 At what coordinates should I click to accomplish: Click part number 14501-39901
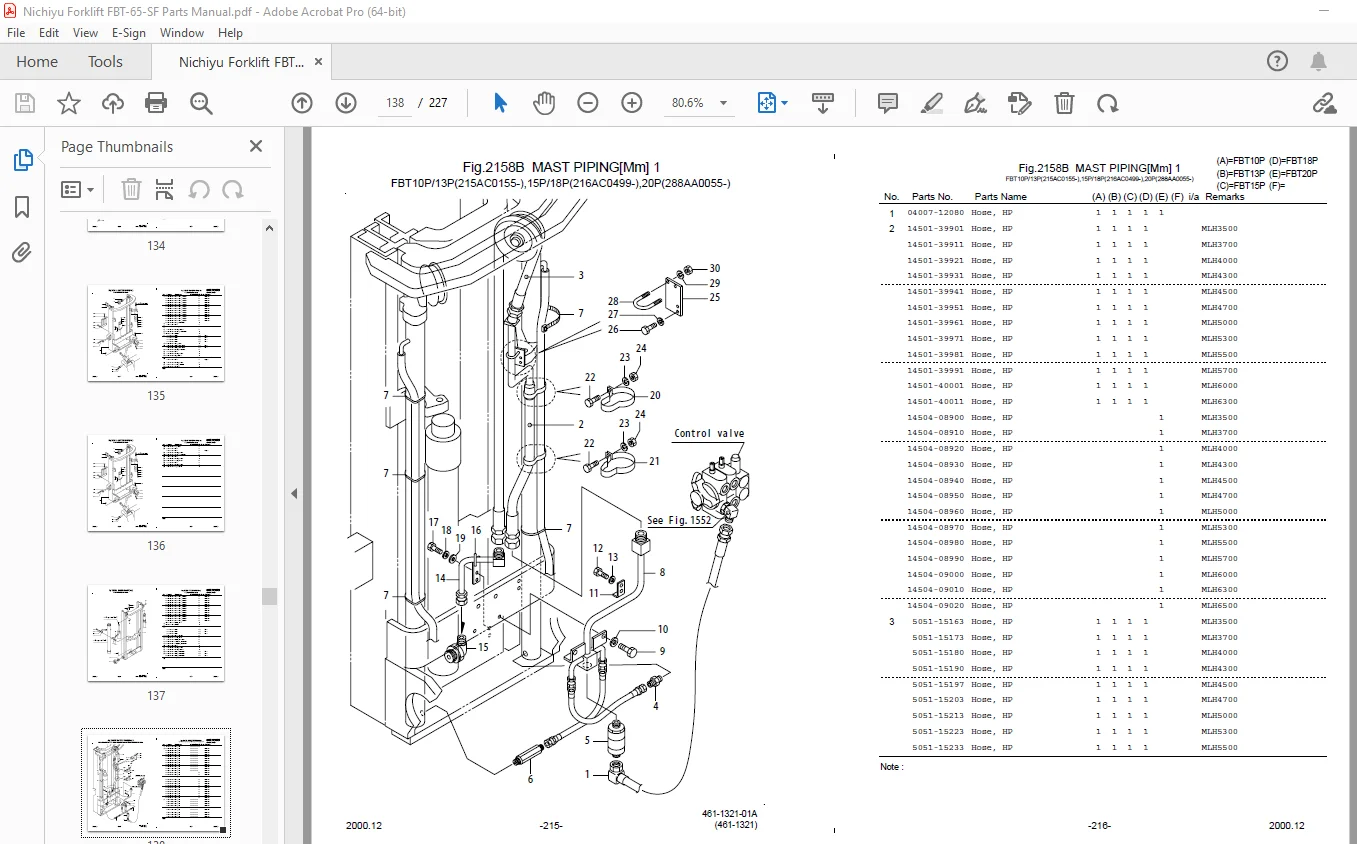(936, 229)
